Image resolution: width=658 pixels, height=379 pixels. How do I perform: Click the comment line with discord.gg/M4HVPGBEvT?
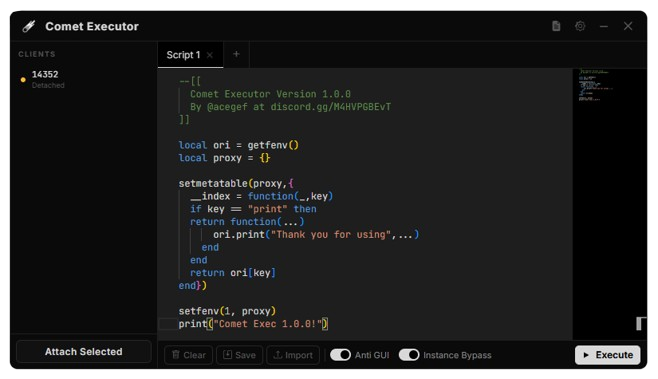290,107
